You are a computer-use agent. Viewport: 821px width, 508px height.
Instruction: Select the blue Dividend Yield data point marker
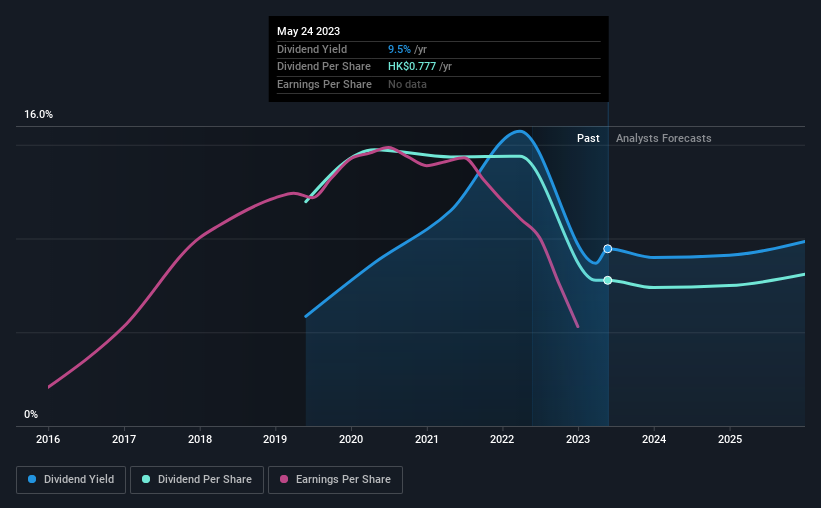click(x=607, y=249)
